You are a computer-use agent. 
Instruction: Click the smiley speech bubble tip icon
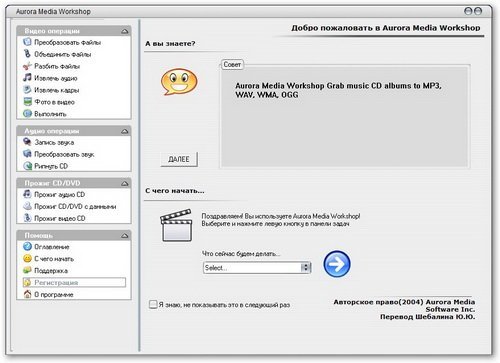(x=179, y=82)
